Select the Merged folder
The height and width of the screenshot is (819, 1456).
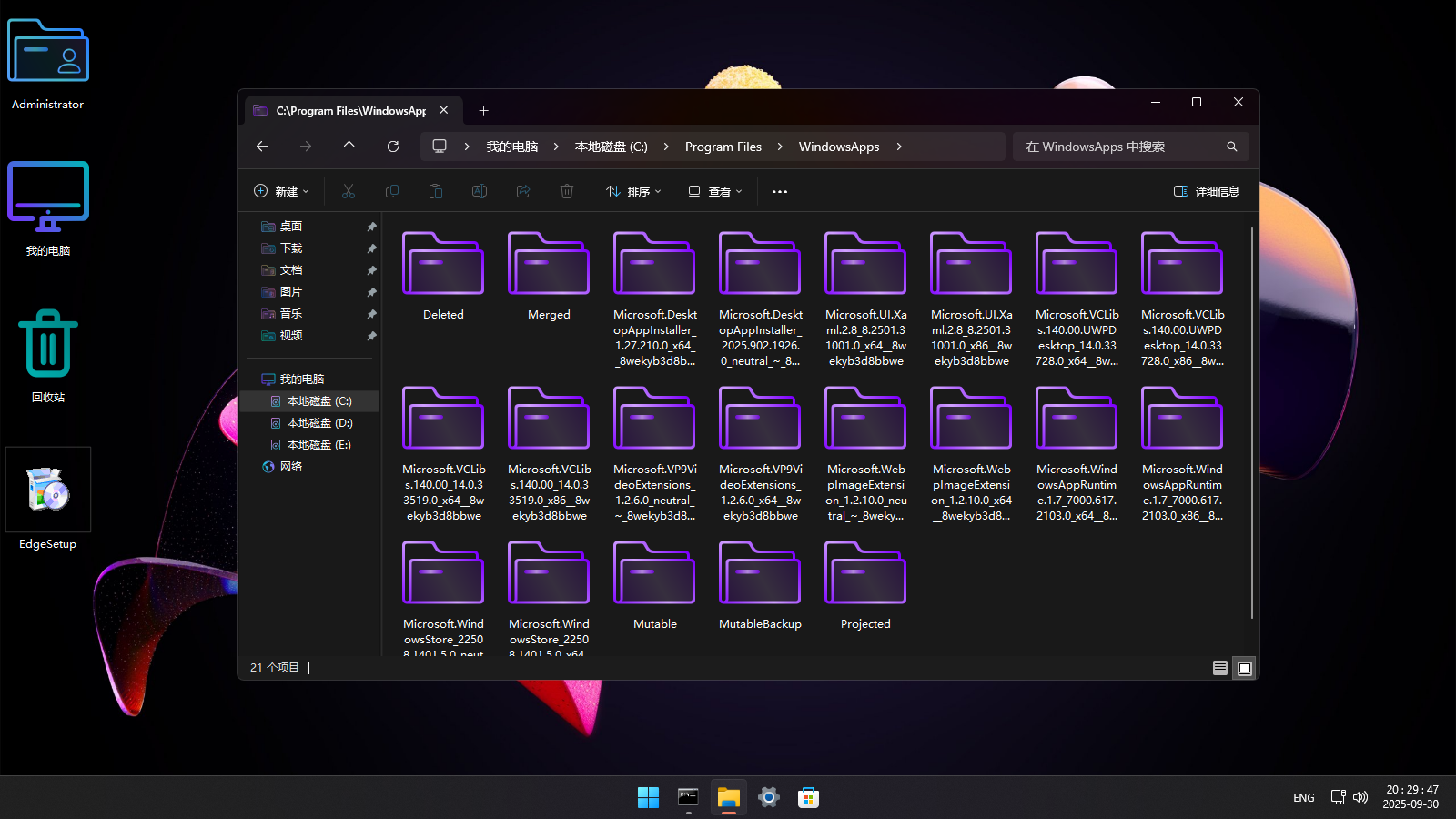549,276
